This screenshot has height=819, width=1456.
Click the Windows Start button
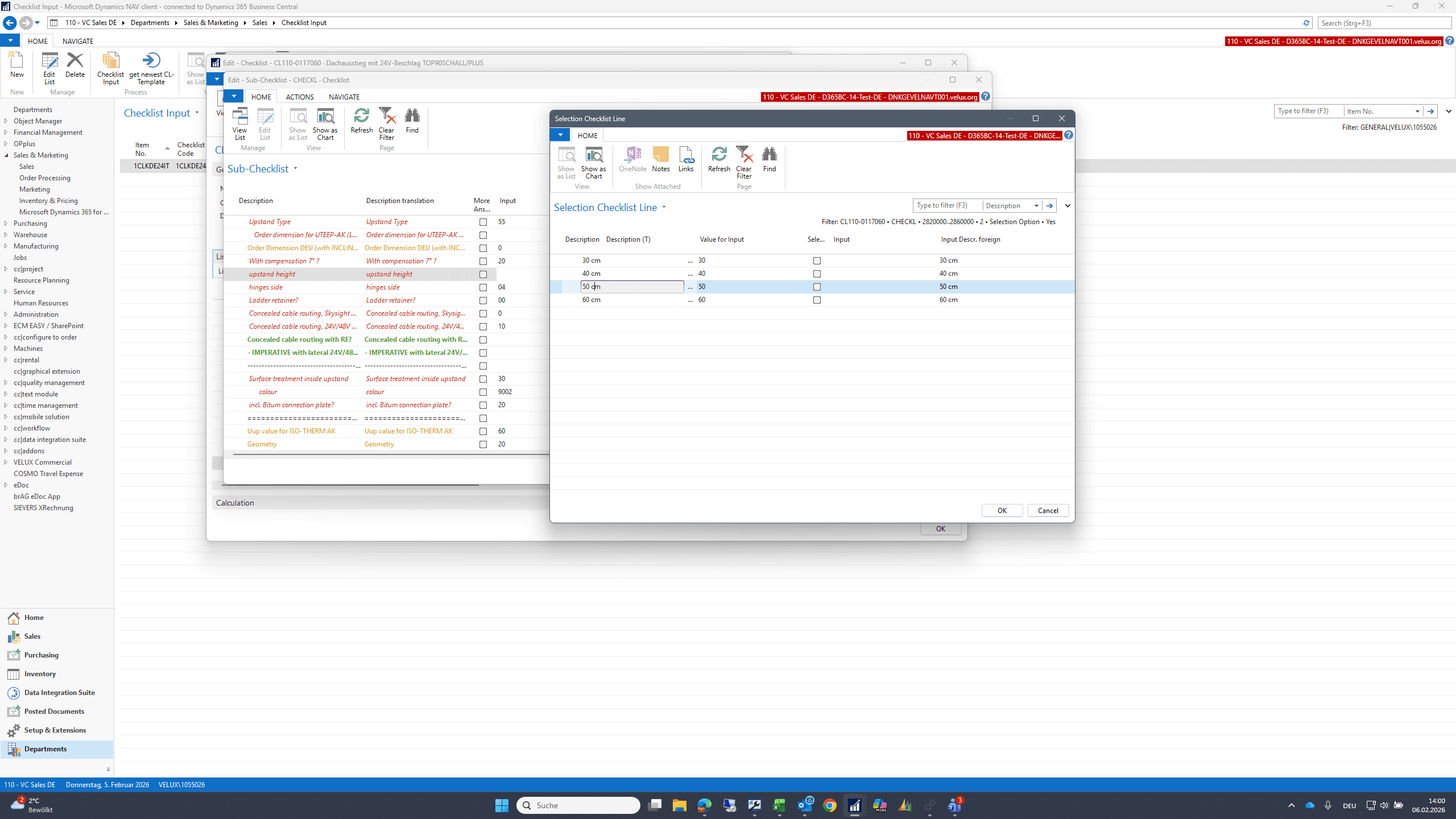click(x=502, y=805)
